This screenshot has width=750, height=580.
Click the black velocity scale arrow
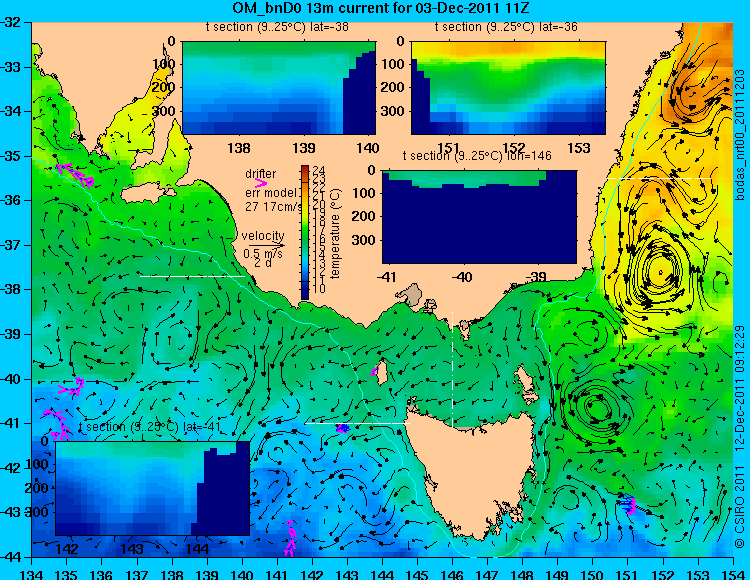266,246
